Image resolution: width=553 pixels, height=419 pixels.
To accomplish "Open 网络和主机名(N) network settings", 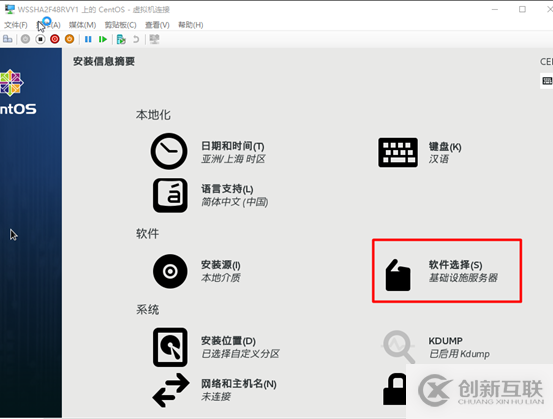I will pyautogui.click(x=214, y=390).
